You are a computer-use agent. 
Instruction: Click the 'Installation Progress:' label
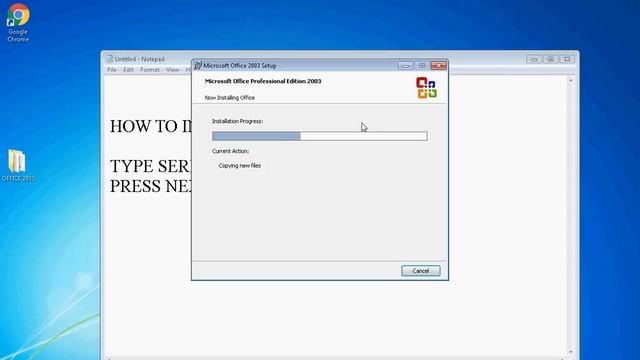pos(237,121)
